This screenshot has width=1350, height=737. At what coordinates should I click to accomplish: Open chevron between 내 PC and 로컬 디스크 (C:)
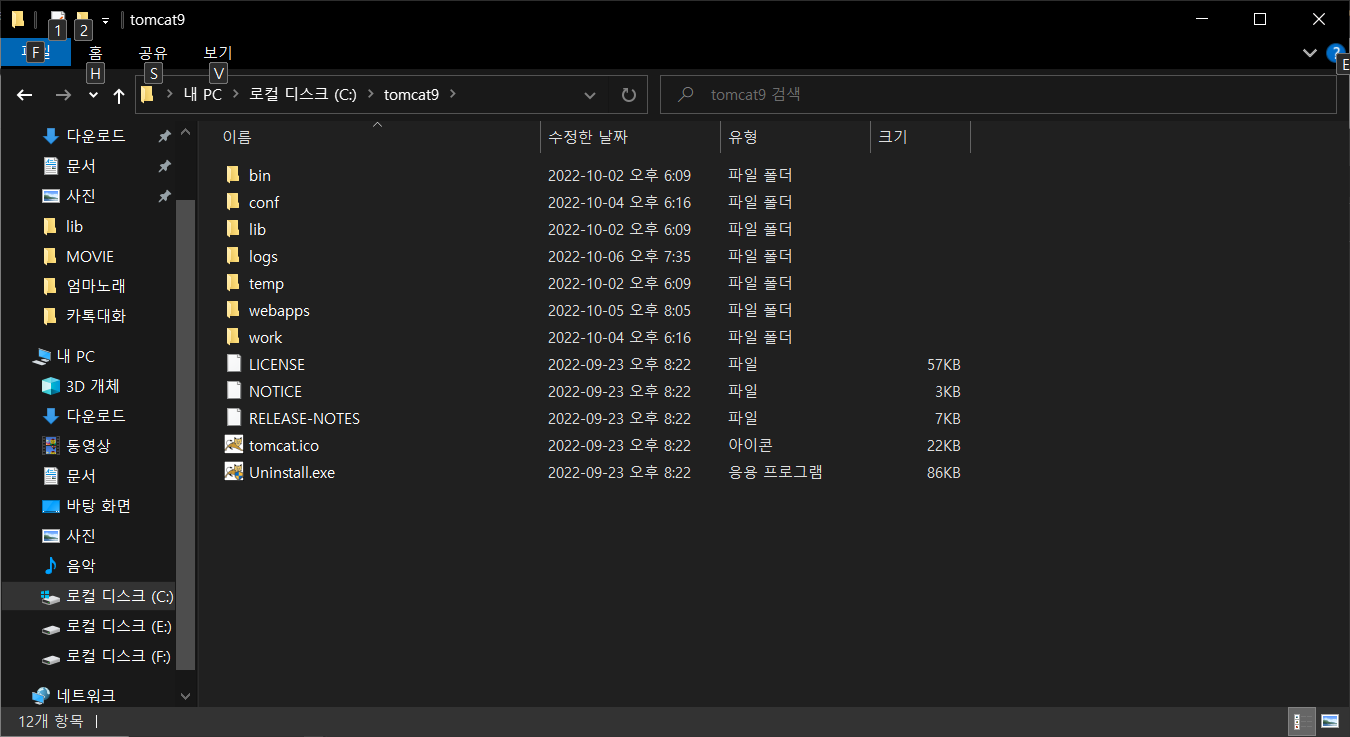pos(237,95)
